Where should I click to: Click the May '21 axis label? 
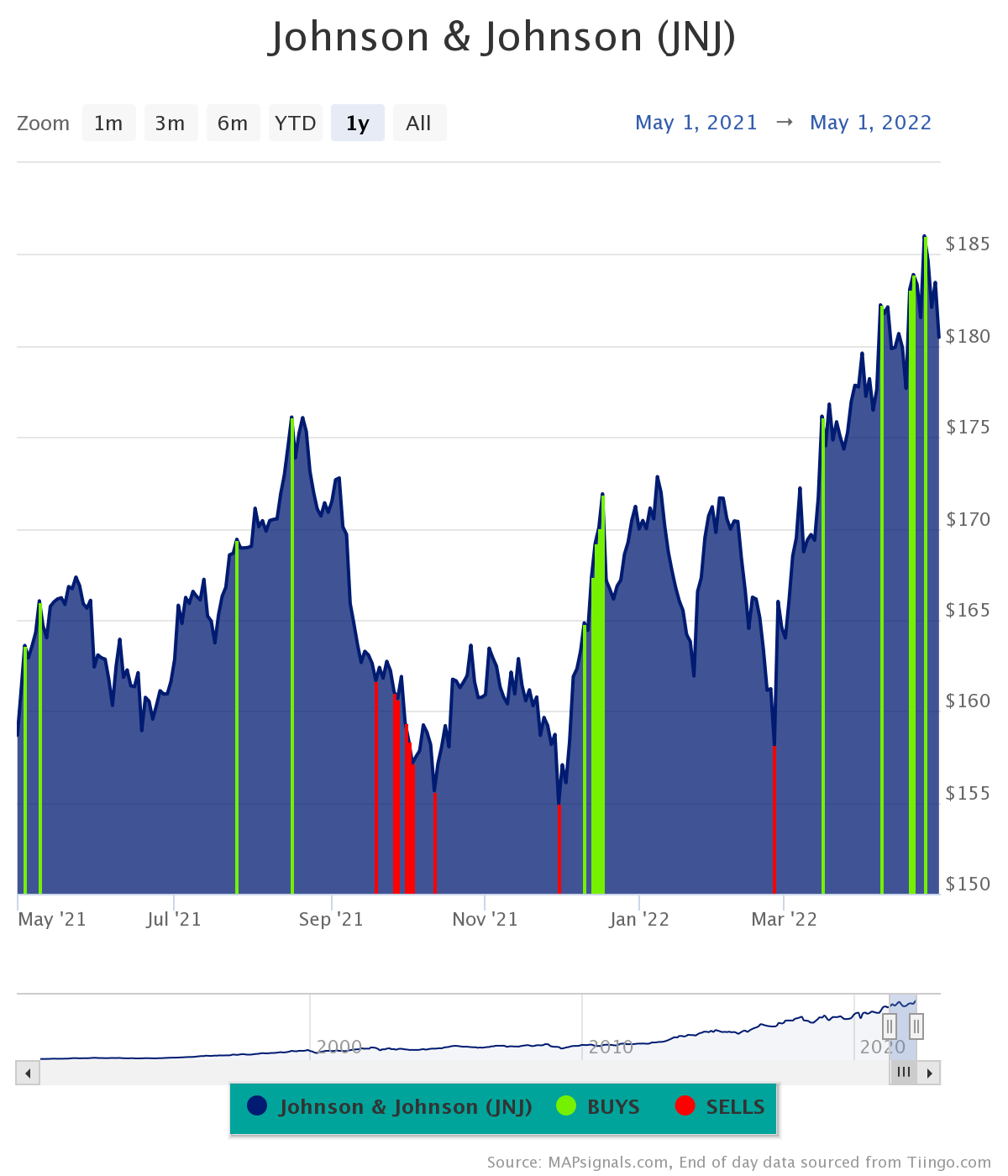click(x=52, y=919)
